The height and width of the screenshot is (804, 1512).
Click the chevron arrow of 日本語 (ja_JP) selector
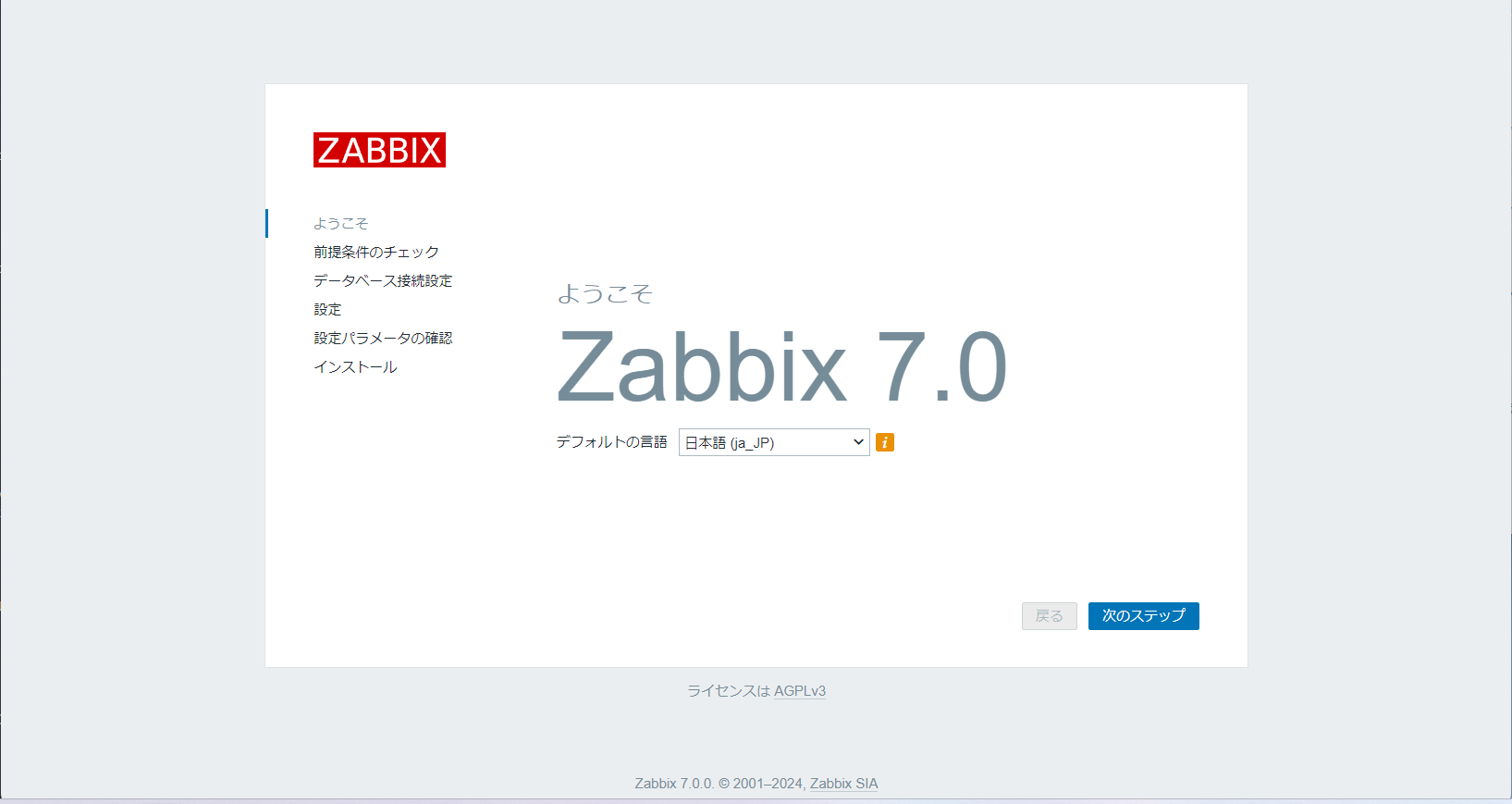tap(857, 442)
